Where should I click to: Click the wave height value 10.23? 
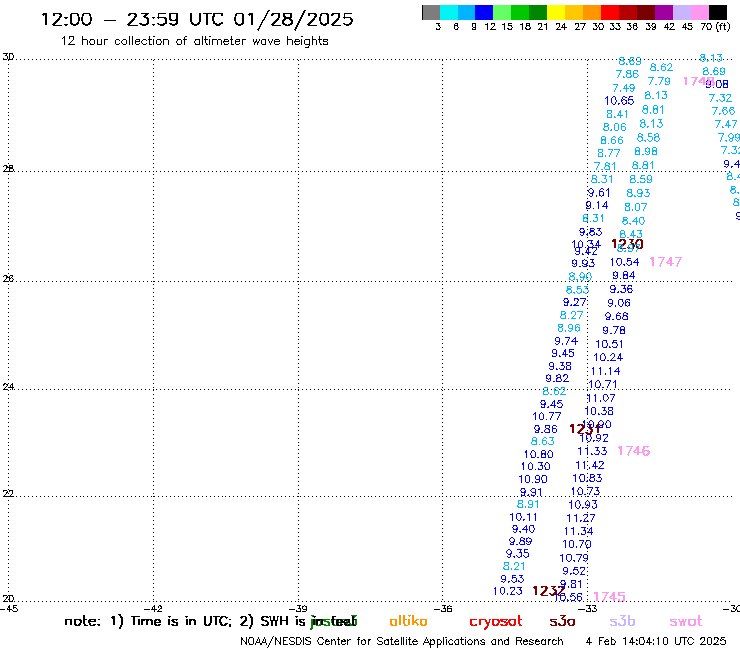(508, 591)
